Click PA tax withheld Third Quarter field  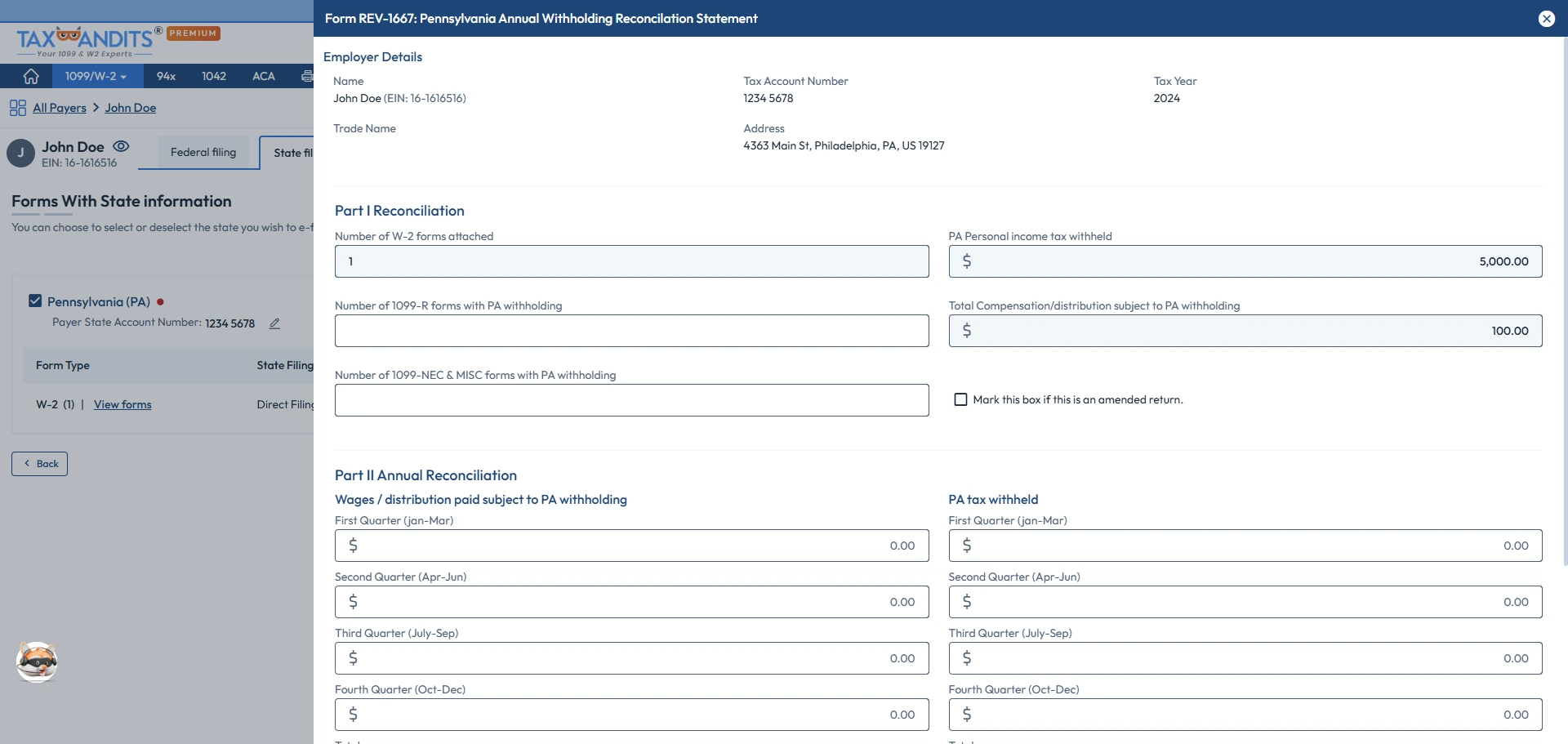(x=1245, y=658)
